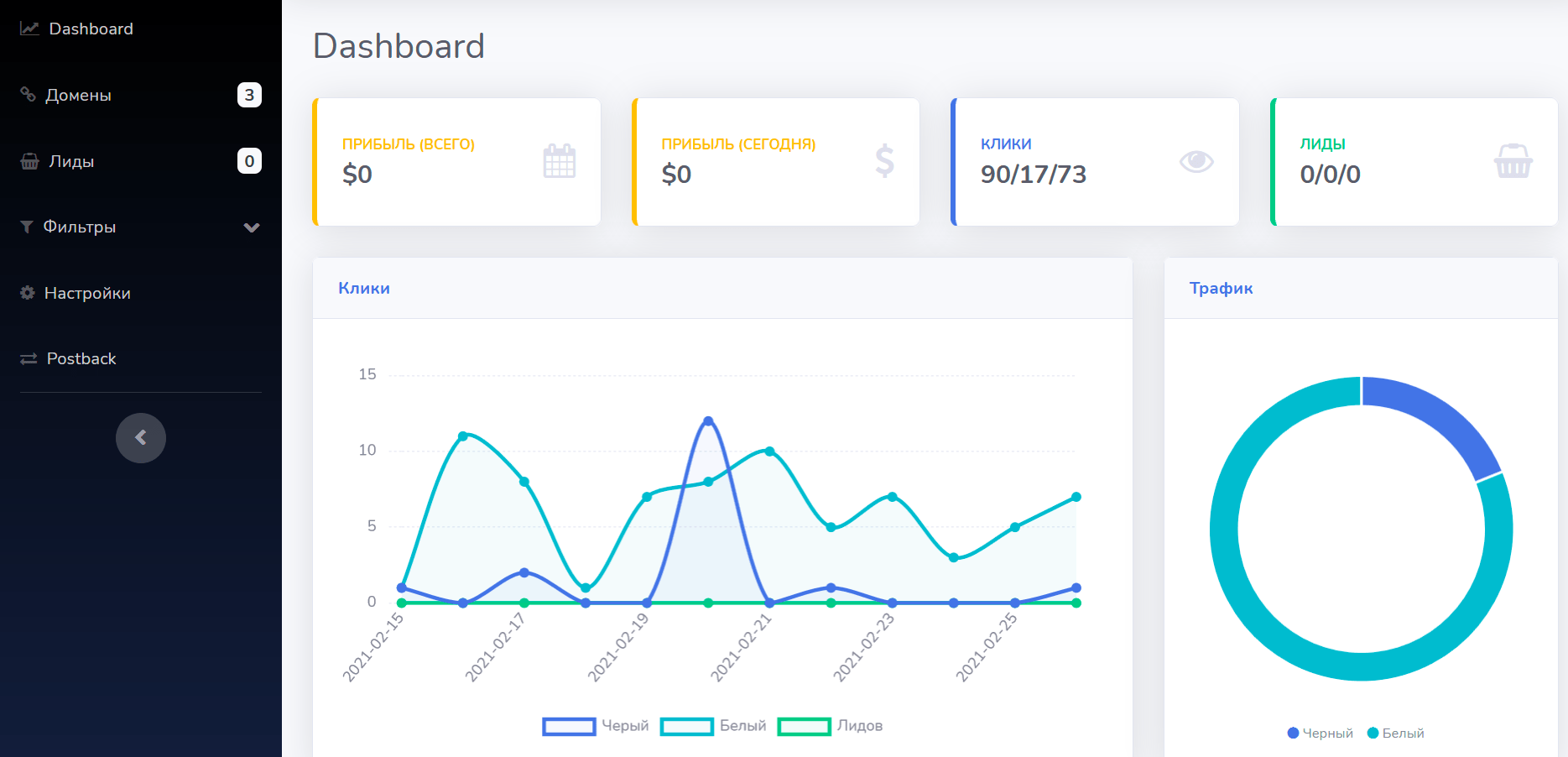Click the Домены link chain icon
1568x757 pixels.
pos(28,94)
